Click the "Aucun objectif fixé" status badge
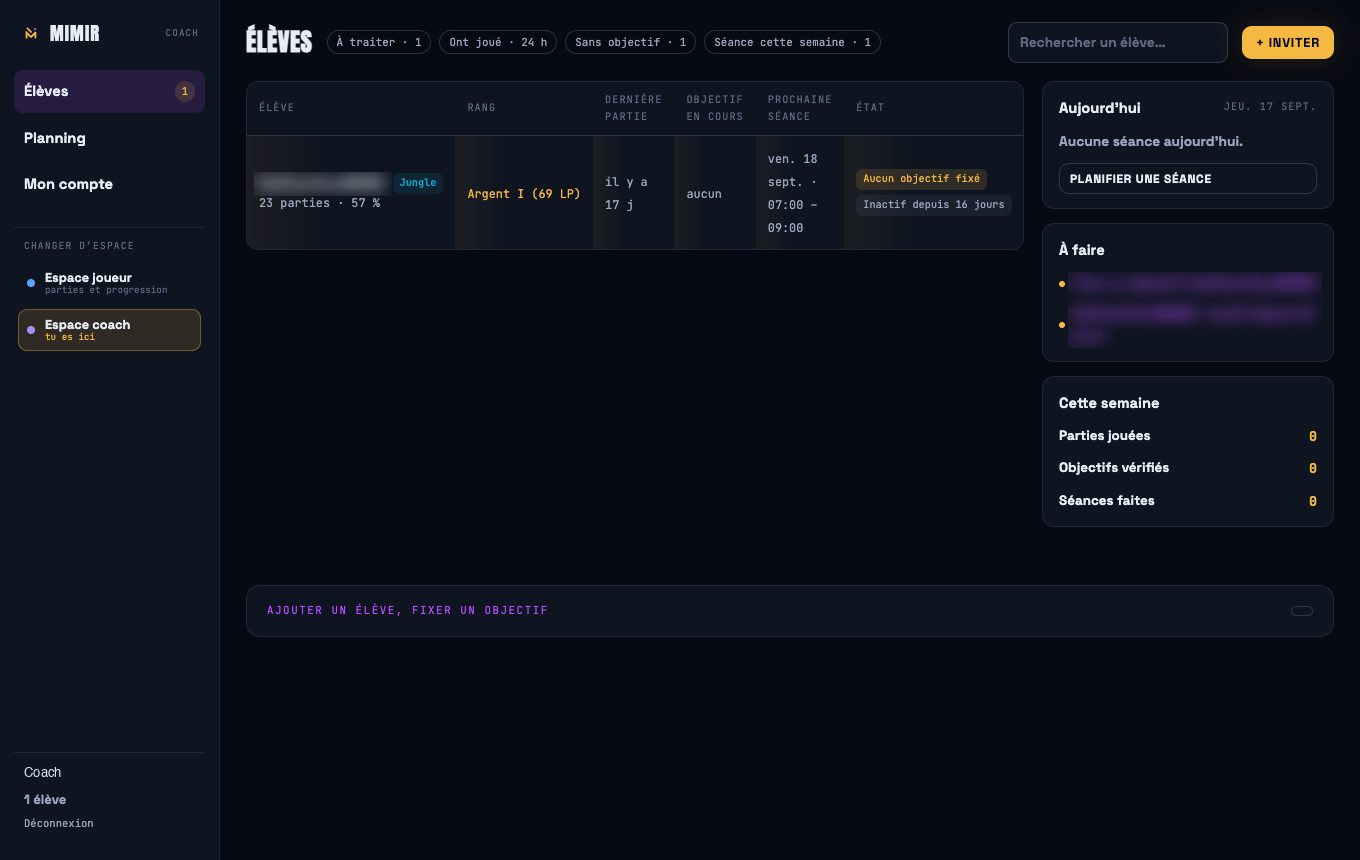This screenshot has height=860, width=1360. click(x=921, y=179)
